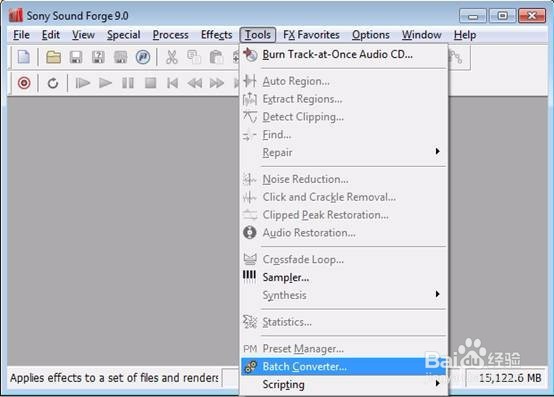Toggle the Loop Playback button
The width and height of the screenshot is (554, 397).
[53, 83]
